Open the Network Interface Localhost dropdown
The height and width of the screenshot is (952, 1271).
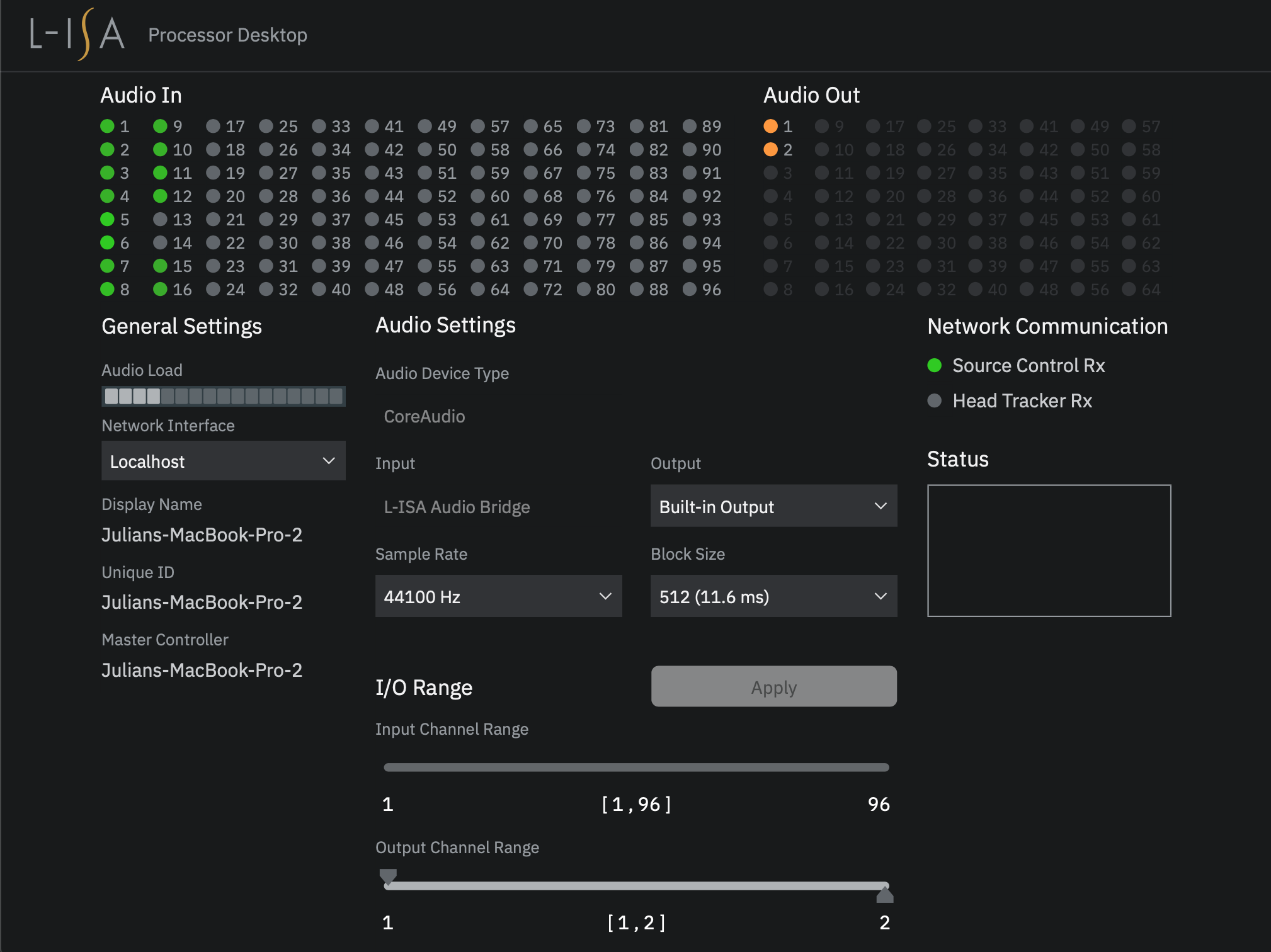point(224,461)
